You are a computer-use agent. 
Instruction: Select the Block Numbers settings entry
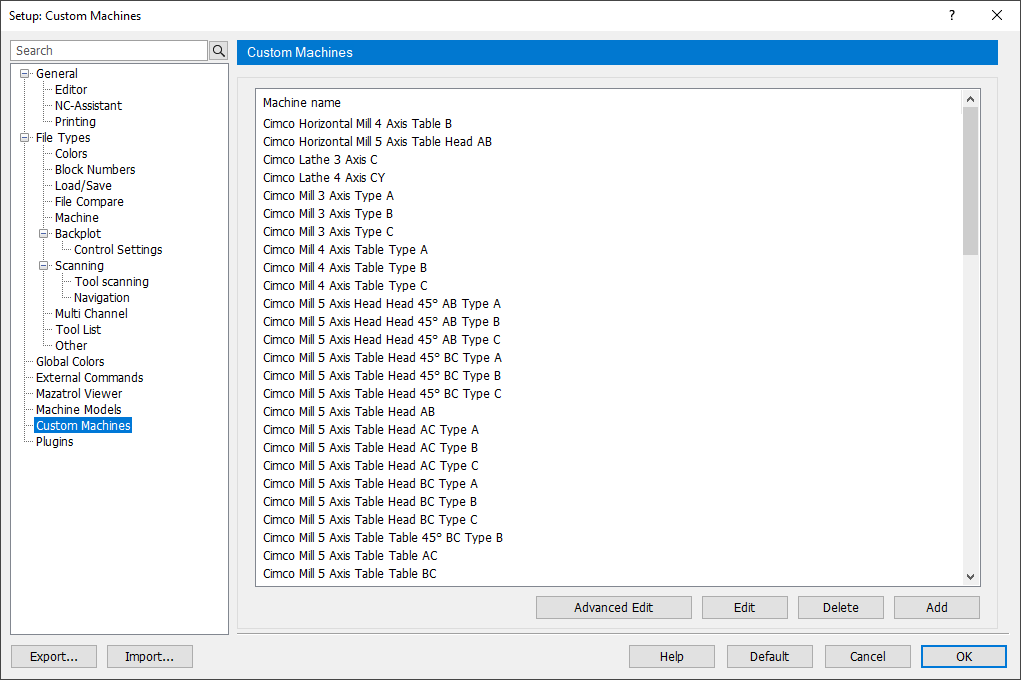93,169
